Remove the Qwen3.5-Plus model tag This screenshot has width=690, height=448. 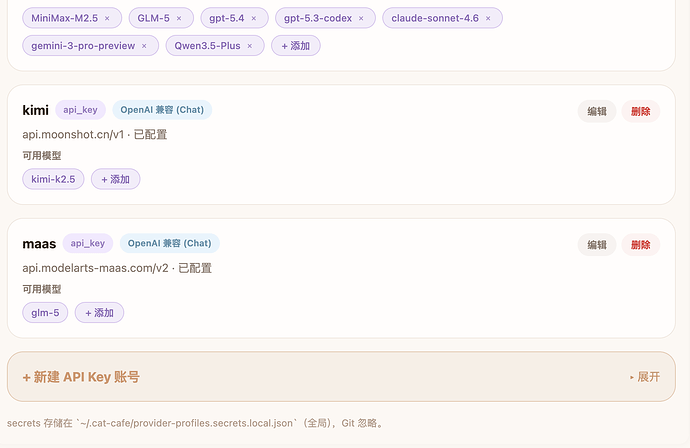coord(250,46)
